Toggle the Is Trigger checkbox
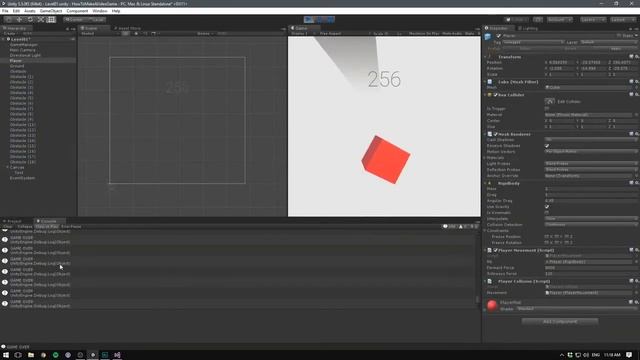 click(x=547, y=109)
